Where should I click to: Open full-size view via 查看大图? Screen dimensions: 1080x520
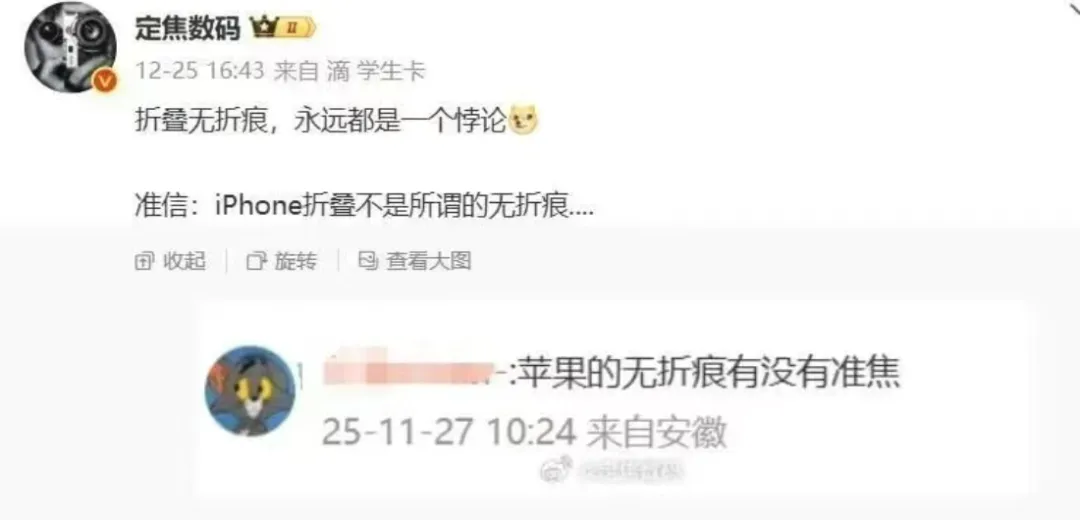[415, 261]
